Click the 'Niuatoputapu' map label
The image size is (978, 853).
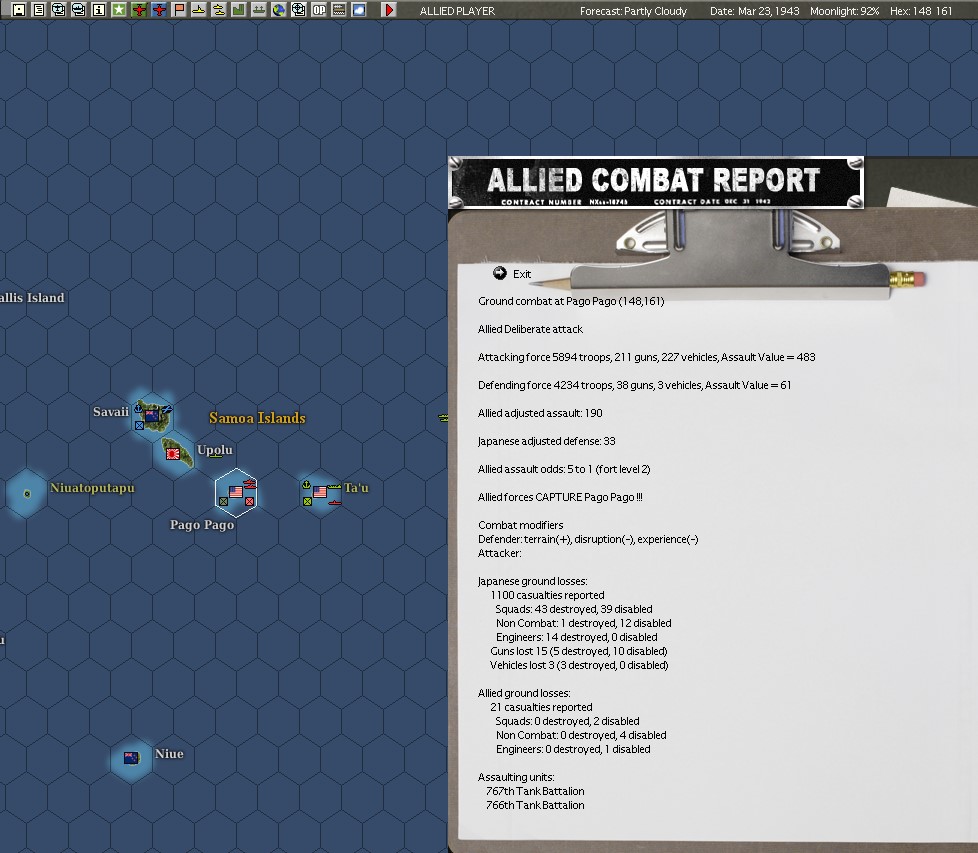point(92,488)
